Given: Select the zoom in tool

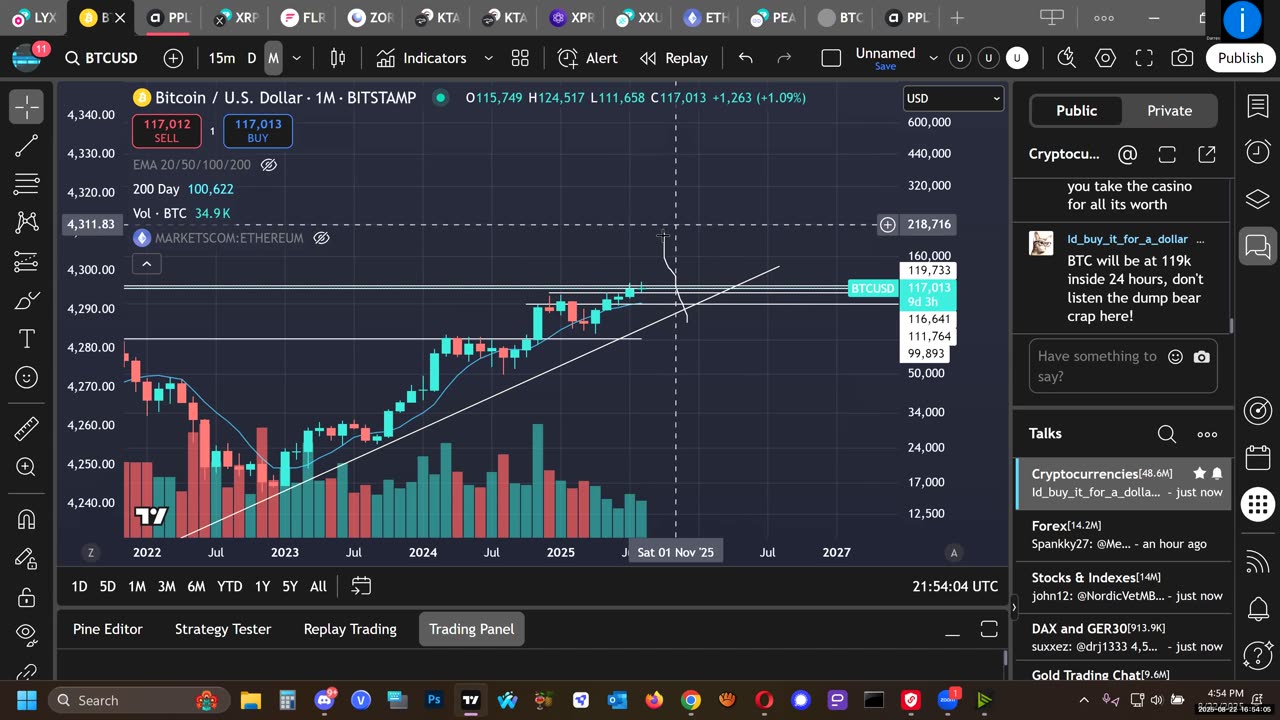Looking at the screenshot, I should point(27,467).
